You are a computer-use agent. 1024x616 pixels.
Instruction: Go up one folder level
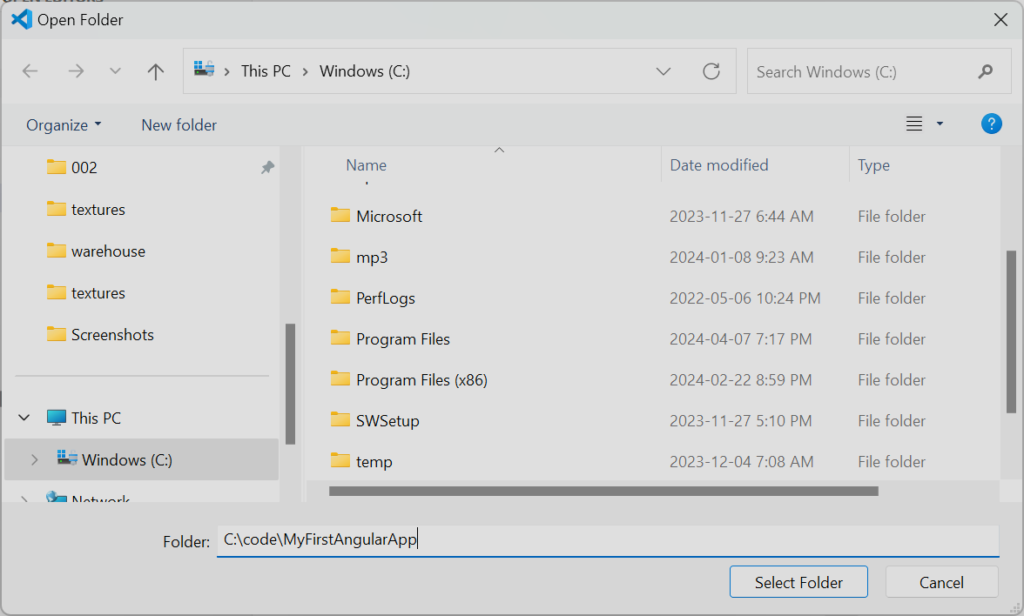coord(155,71)
